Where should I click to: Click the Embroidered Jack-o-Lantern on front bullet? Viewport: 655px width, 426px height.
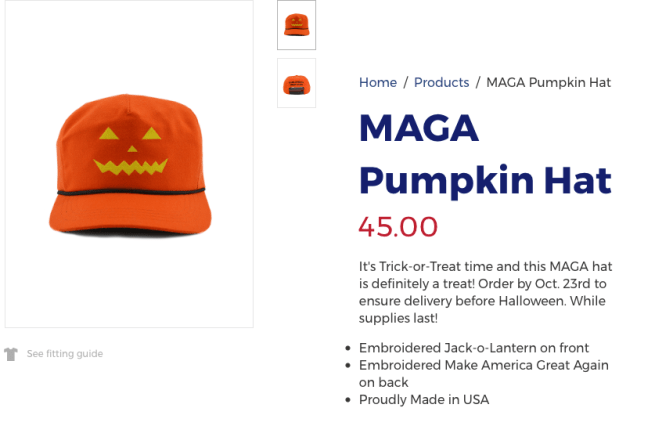tap(473, 348)
